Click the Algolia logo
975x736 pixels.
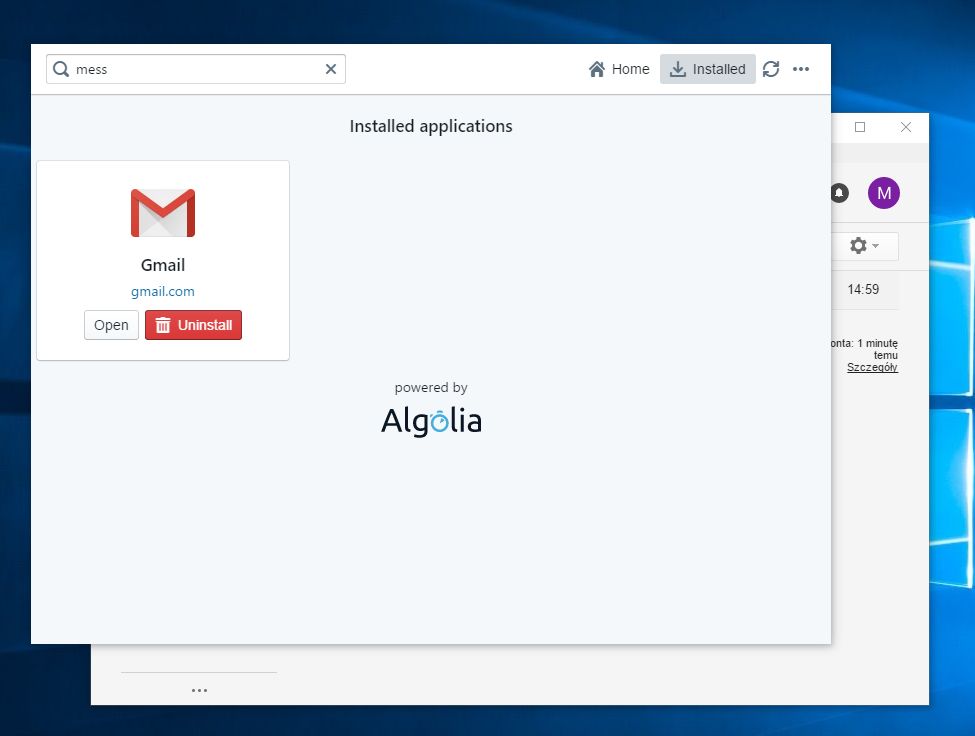pos(431,421)
